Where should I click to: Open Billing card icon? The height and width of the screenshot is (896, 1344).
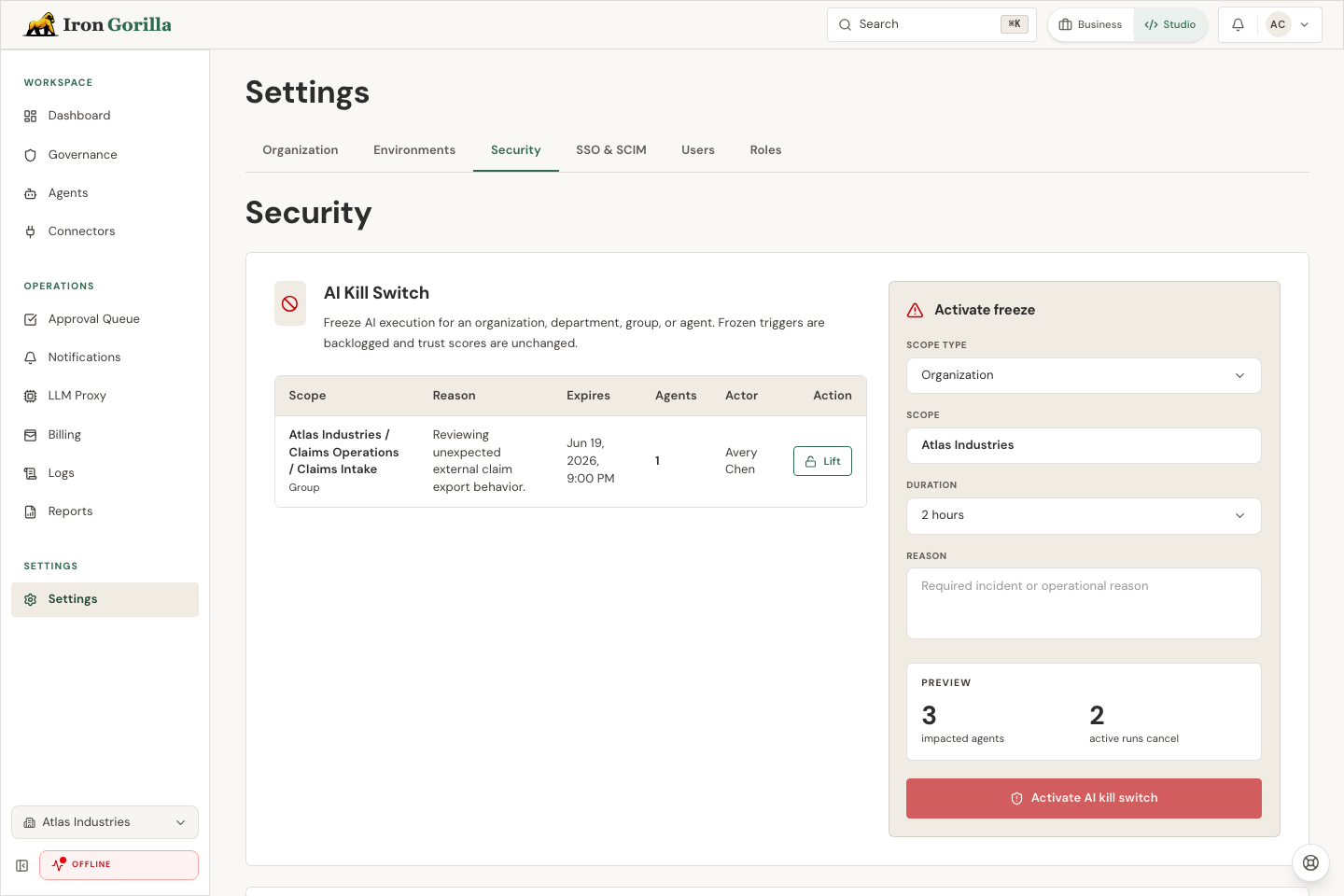click(x=30, y=435)
